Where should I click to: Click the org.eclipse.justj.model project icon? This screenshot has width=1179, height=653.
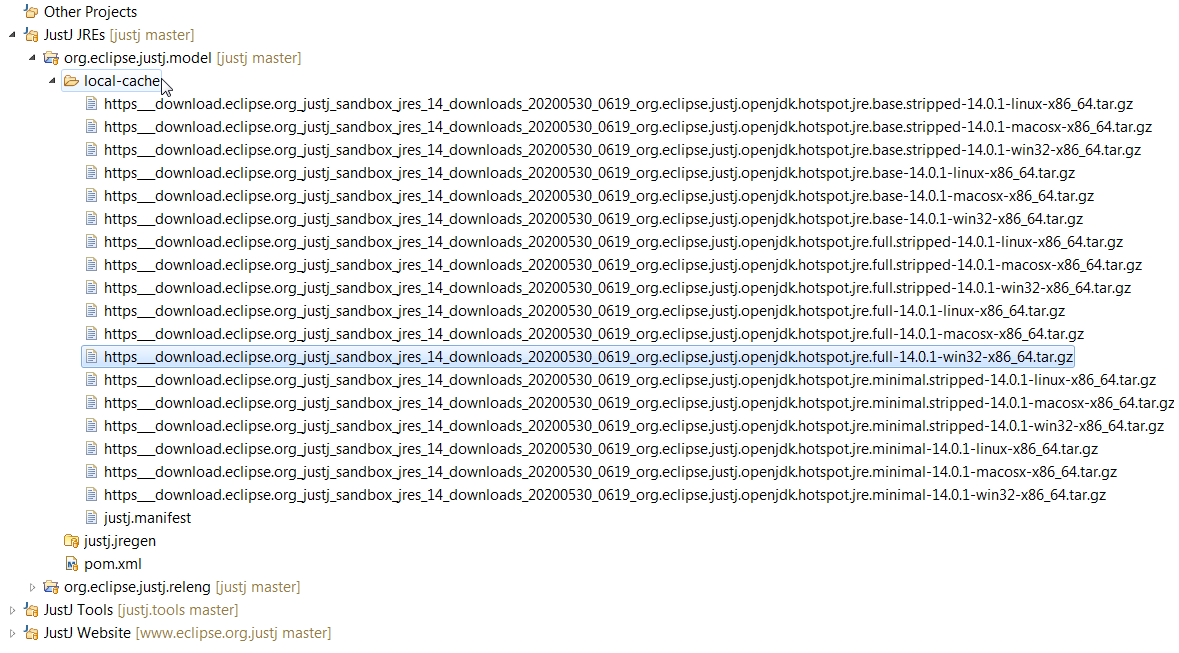[51, 58]
